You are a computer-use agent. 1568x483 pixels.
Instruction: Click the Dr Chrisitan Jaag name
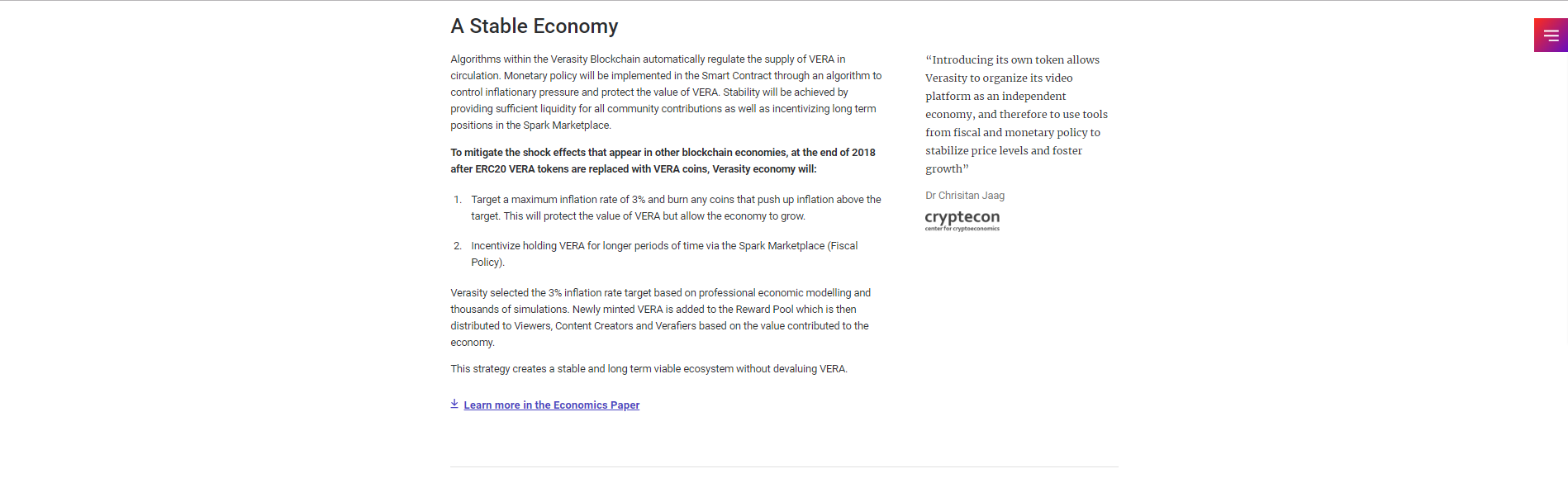pyautogui.click(x=965, y=196)
